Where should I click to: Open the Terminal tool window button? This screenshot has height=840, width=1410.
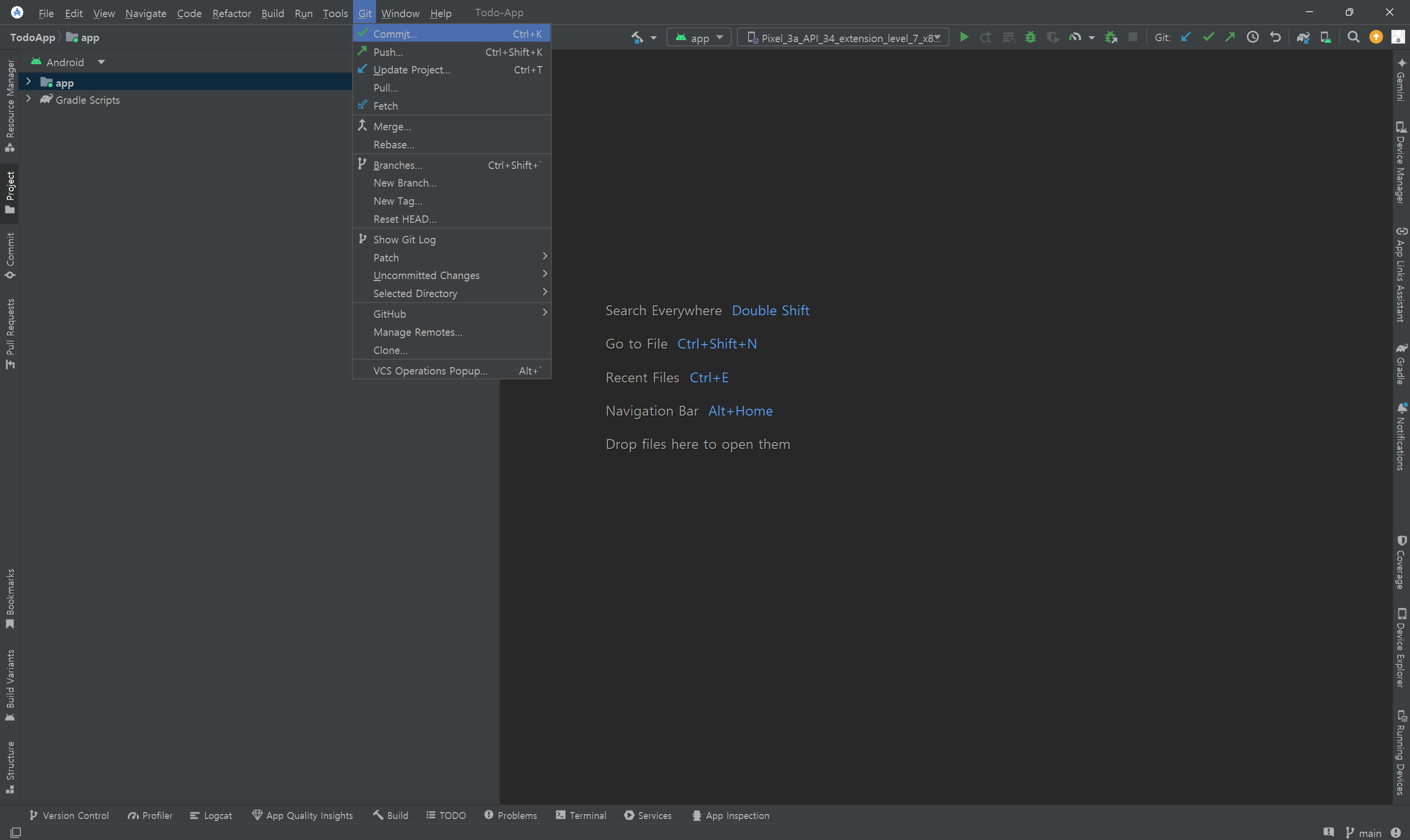(581, 815)
